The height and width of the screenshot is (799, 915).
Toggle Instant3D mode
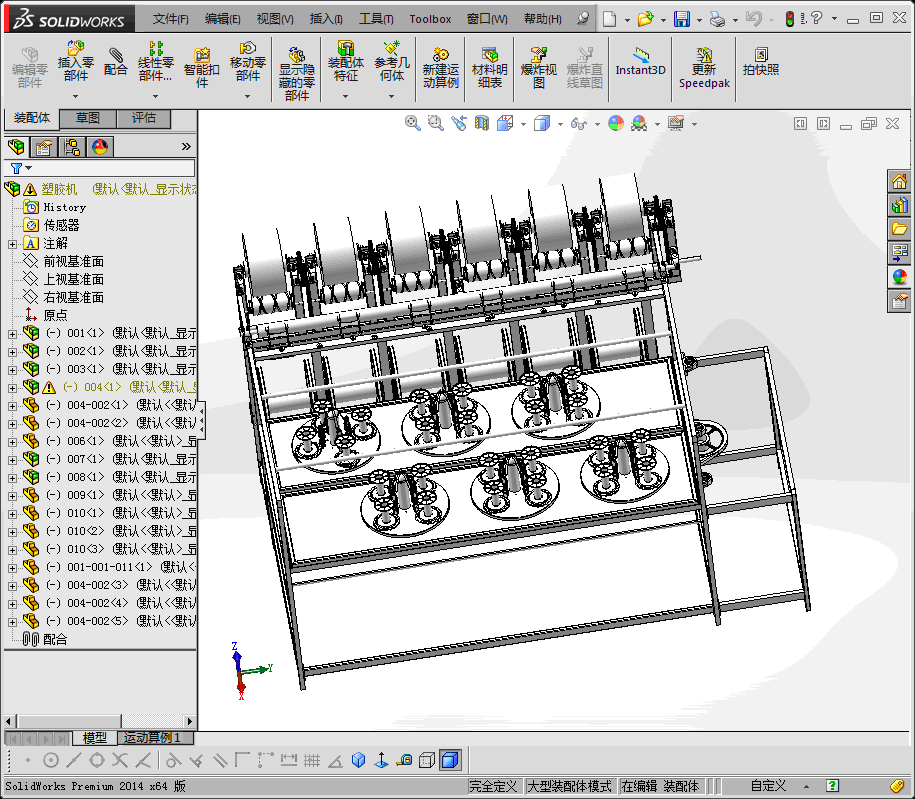(x=640, y=62)
